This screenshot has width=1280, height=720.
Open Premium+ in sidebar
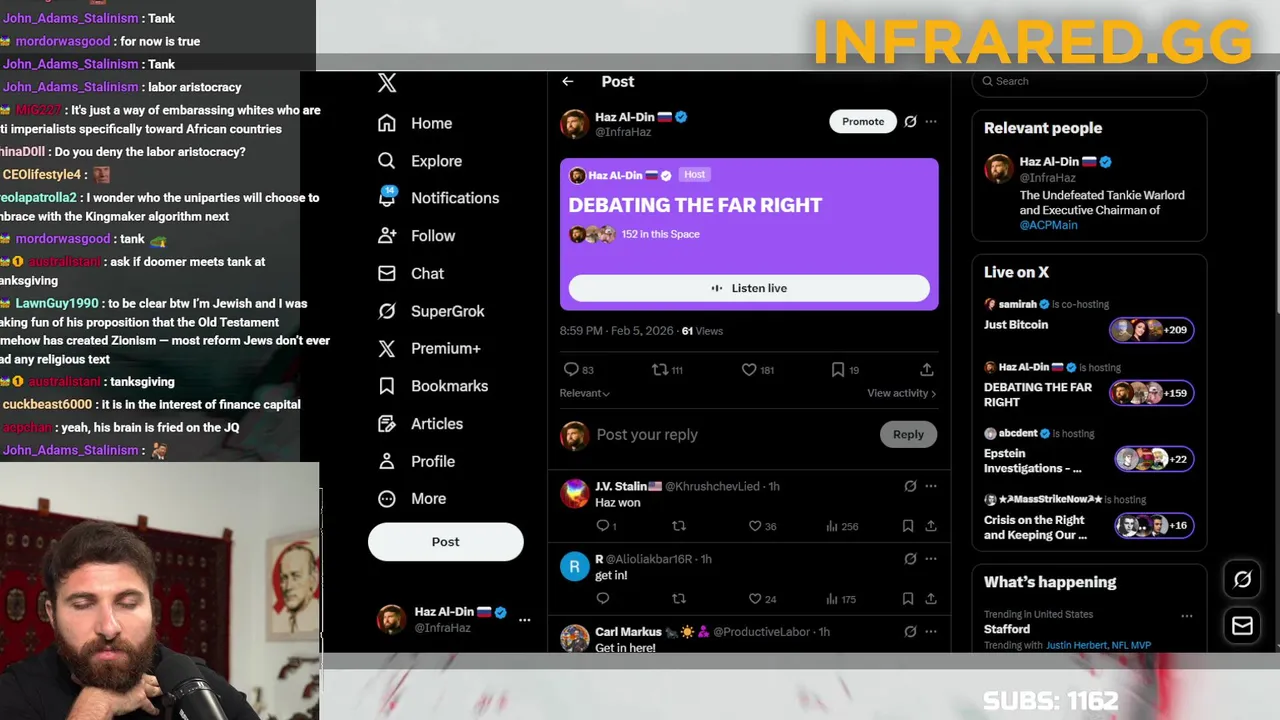(x=429, y=348)
